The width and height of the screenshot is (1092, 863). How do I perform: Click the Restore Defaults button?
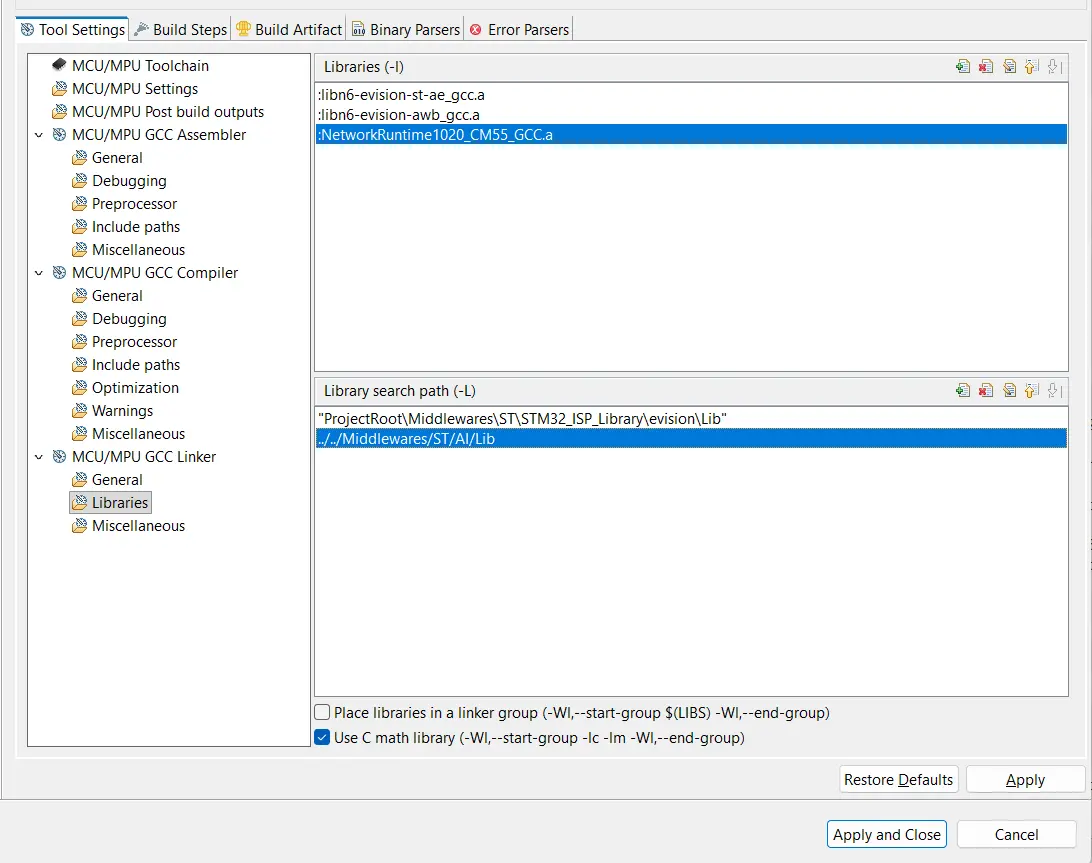[x=898, y=779]
